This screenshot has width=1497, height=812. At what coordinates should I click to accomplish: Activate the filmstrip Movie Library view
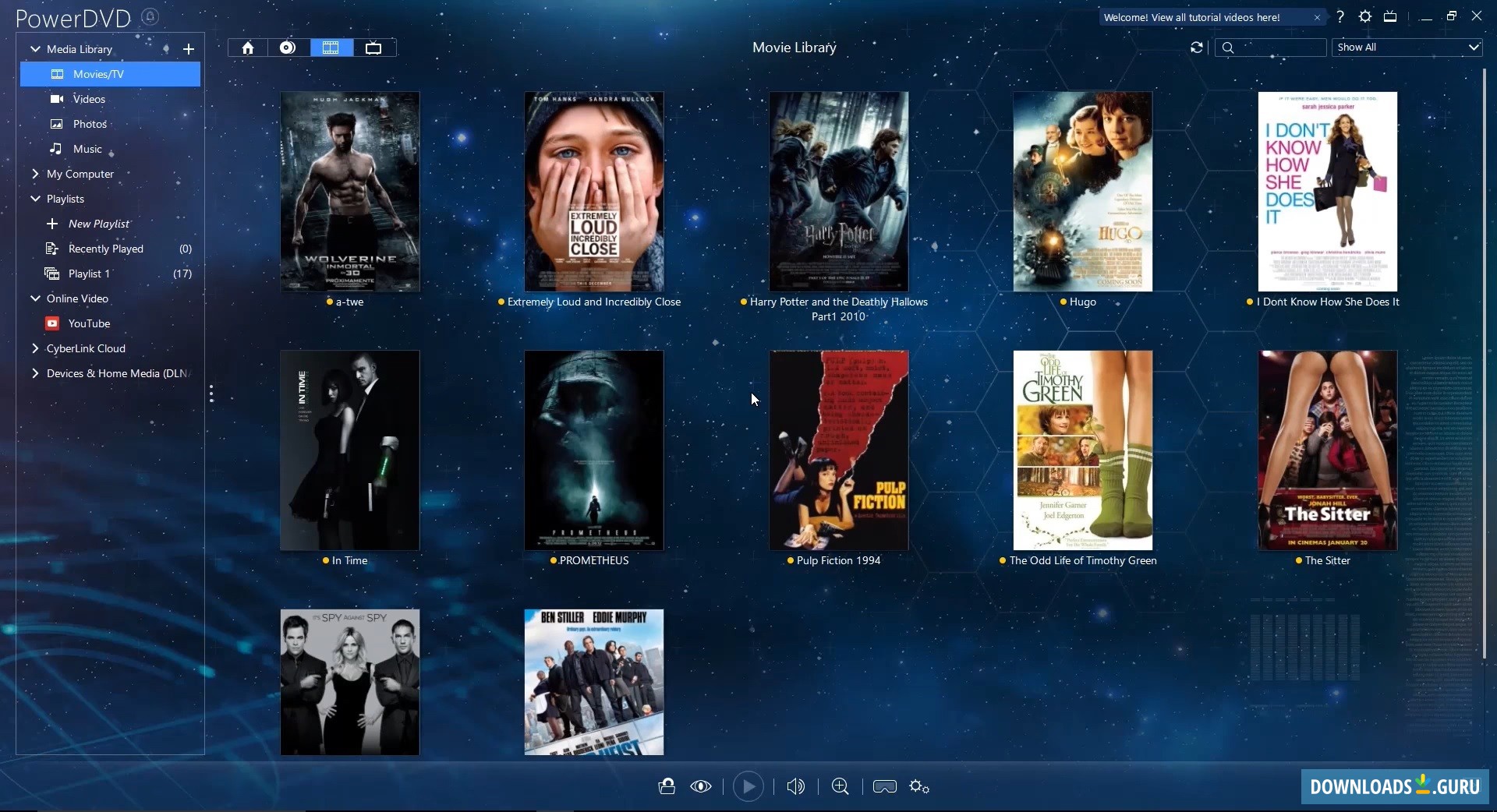330,47
